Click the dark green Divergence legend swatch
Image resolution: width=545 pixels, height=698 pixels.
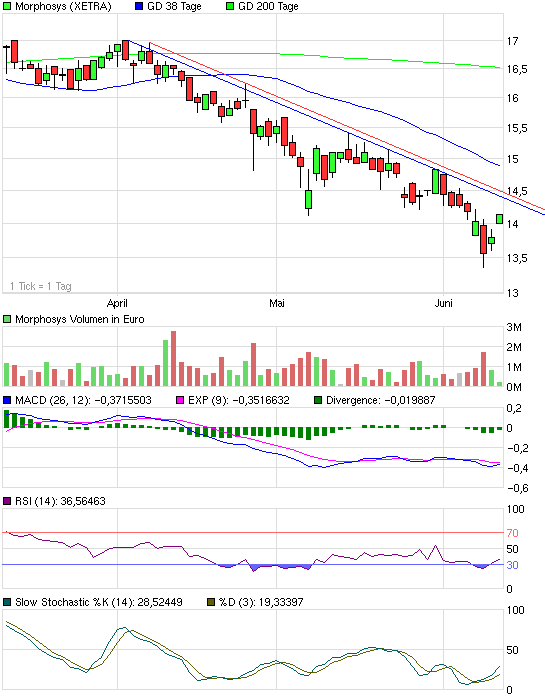click(318, 400)
